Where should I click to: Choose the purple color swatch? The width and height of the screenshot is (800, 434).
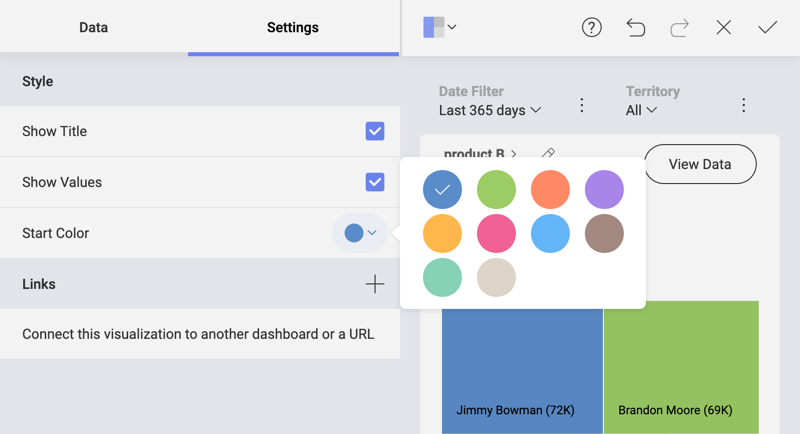604,189
